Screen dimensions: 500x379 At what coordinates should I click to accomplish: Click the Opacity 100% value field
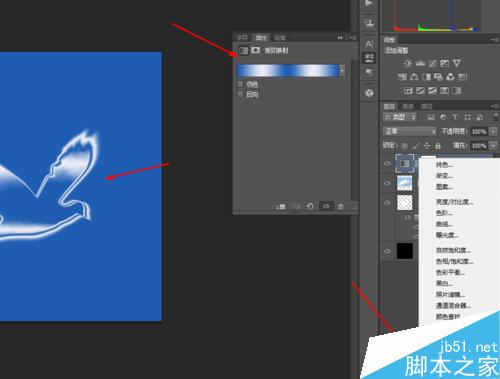[x=479, y=132]
